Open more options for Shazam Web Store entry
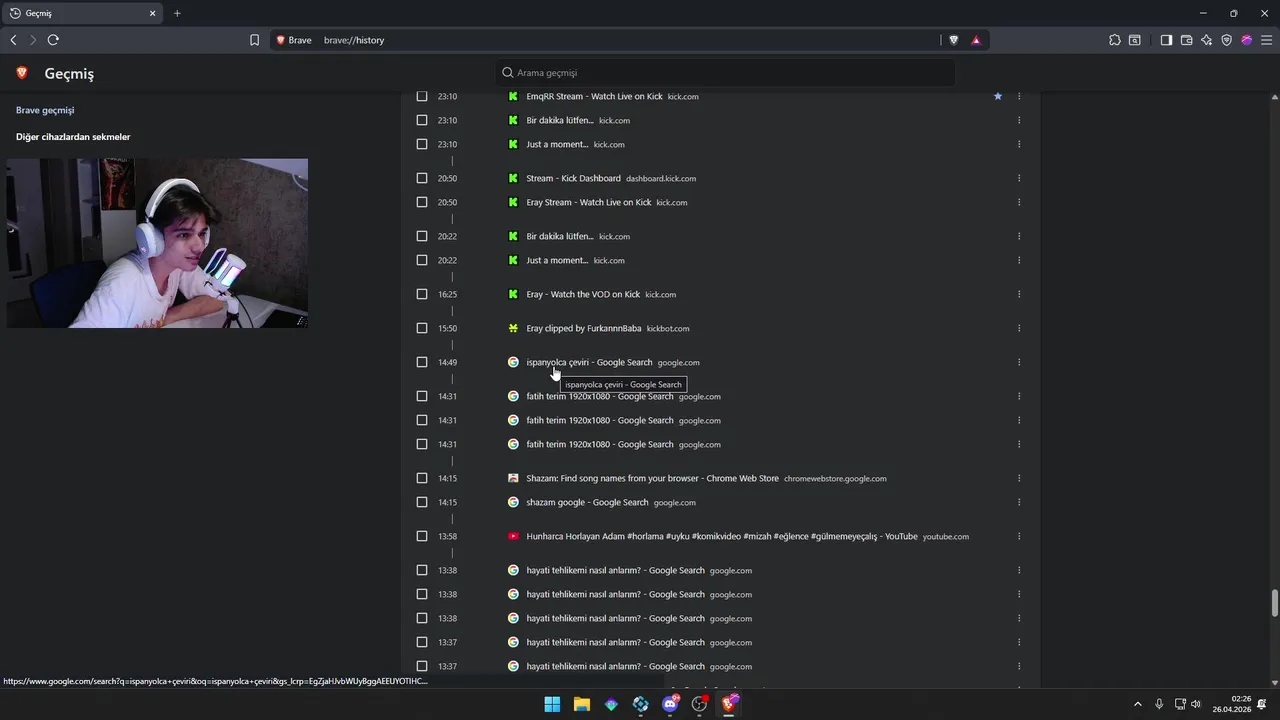The image size is (1280, 720). 1019,478
